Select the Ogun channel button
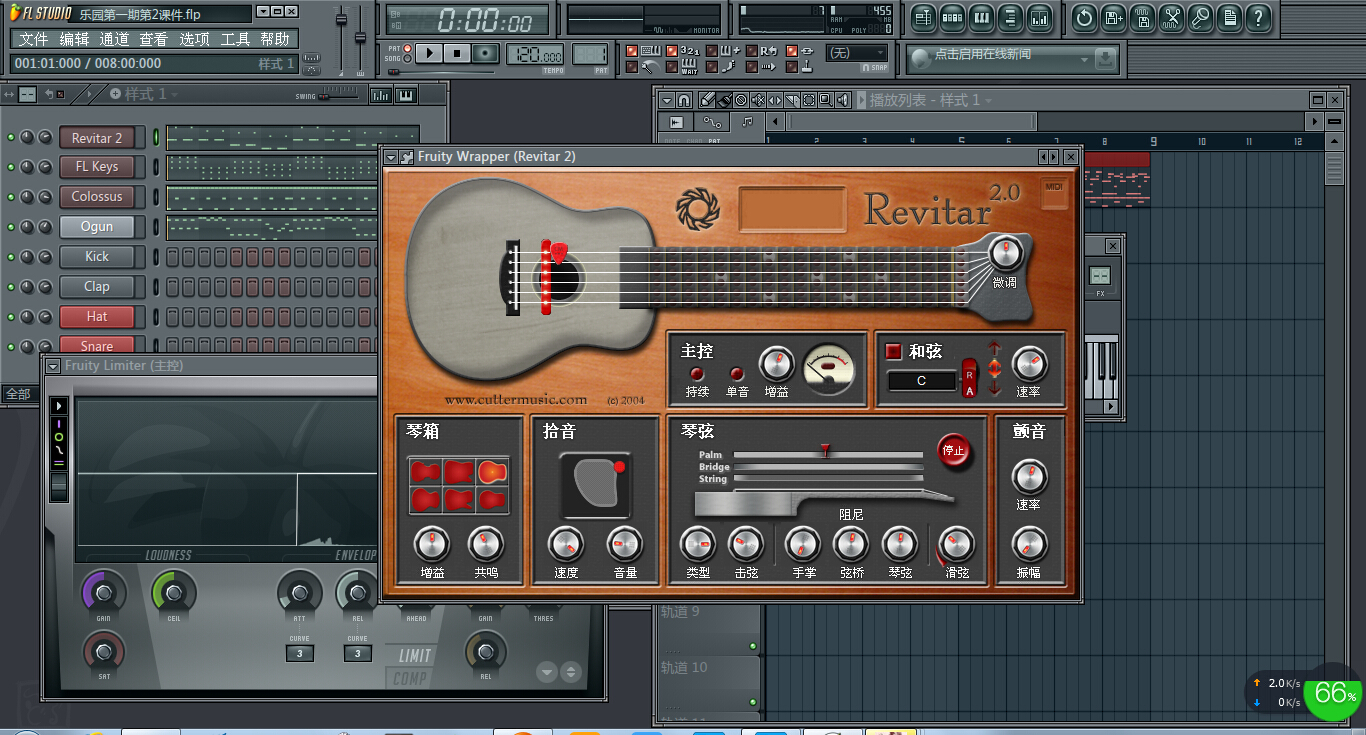This screenshot has height=735, width=1366. [x=97, y=227]
